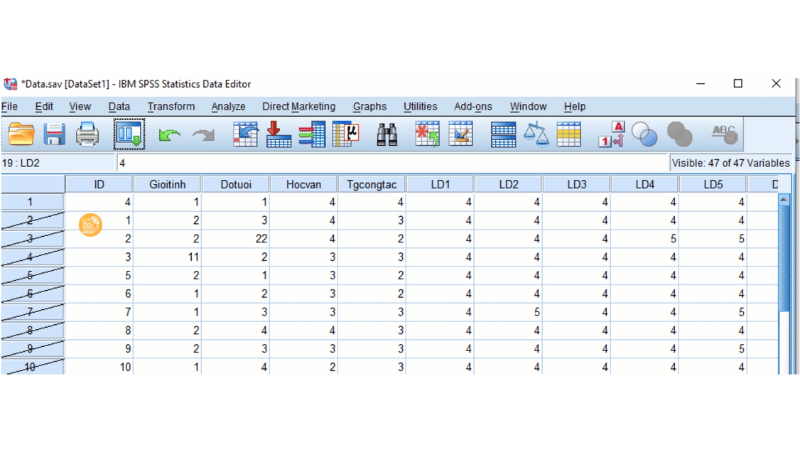
Task: Select the Hocvan column header
Action: (304, 184)
